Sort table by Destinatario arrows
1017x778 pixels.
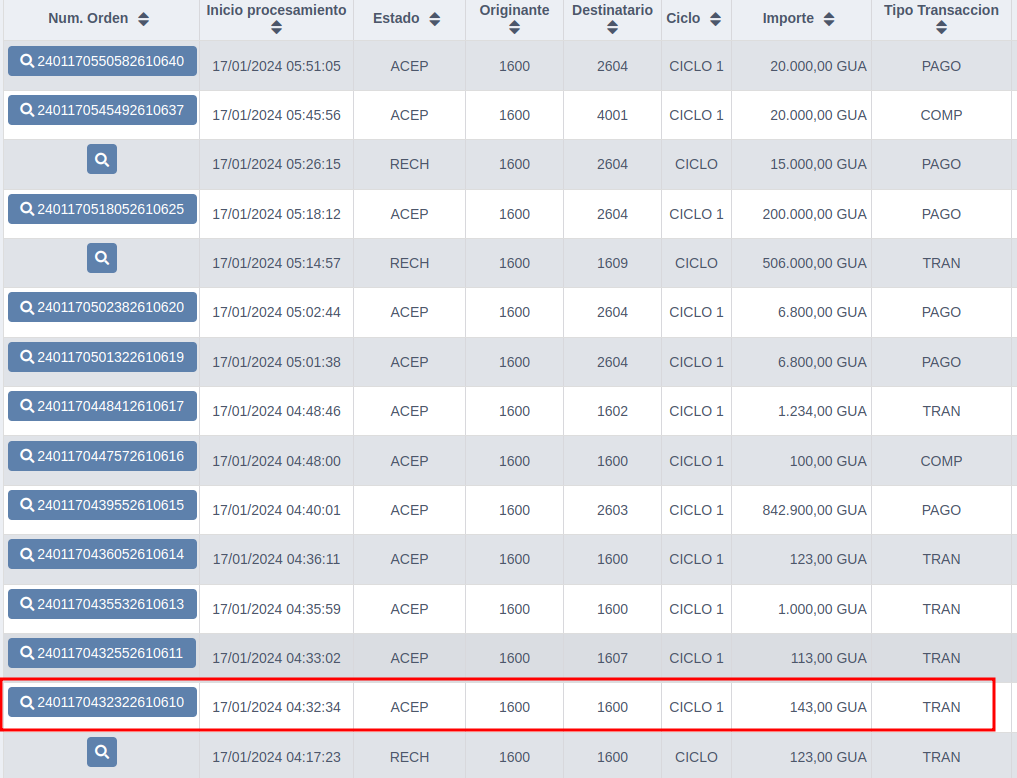click(x=612, y=27)
